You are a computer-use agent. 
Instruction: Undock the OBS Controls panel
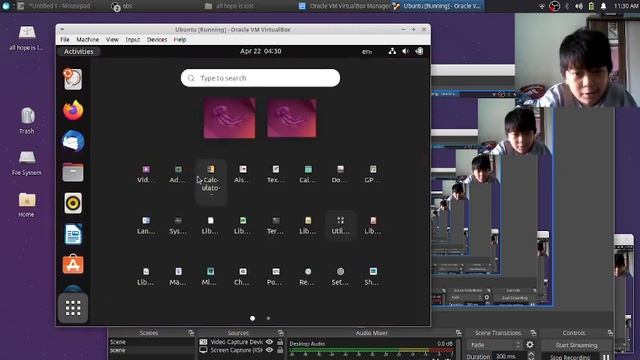(610, 333)
